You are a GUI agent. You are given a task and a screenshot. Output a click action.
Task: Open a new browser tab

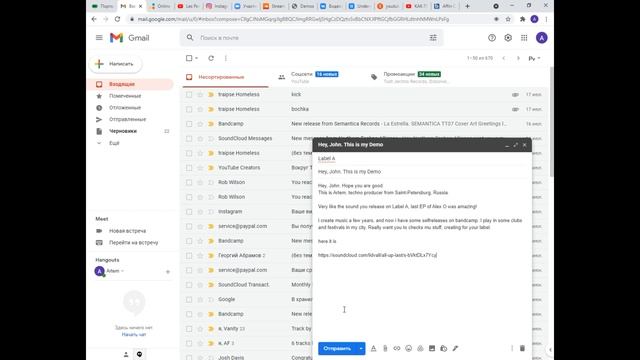pos(467,6)
